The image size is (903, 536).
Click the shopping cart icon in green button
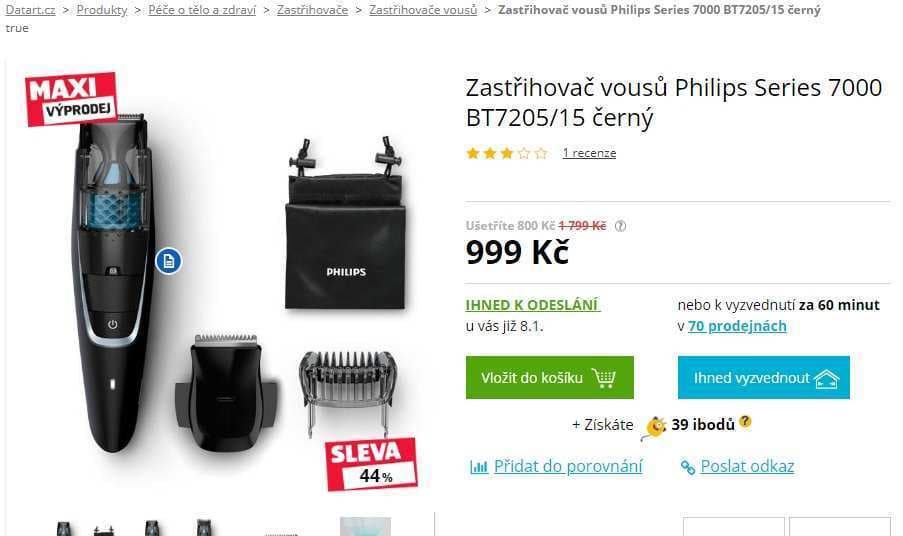(604, 378)
